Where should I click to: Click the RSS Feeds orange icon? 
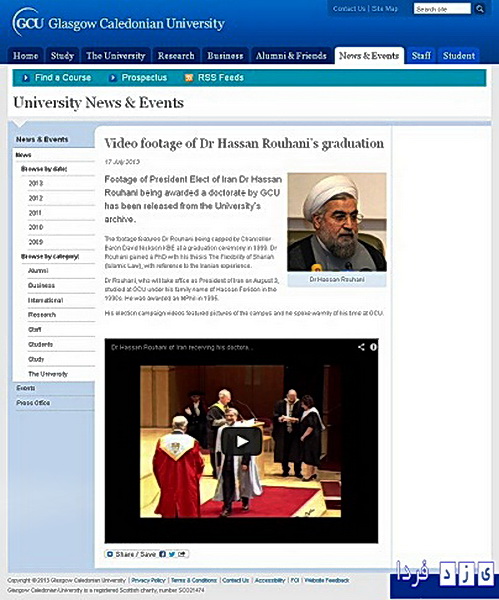[189, 78]
